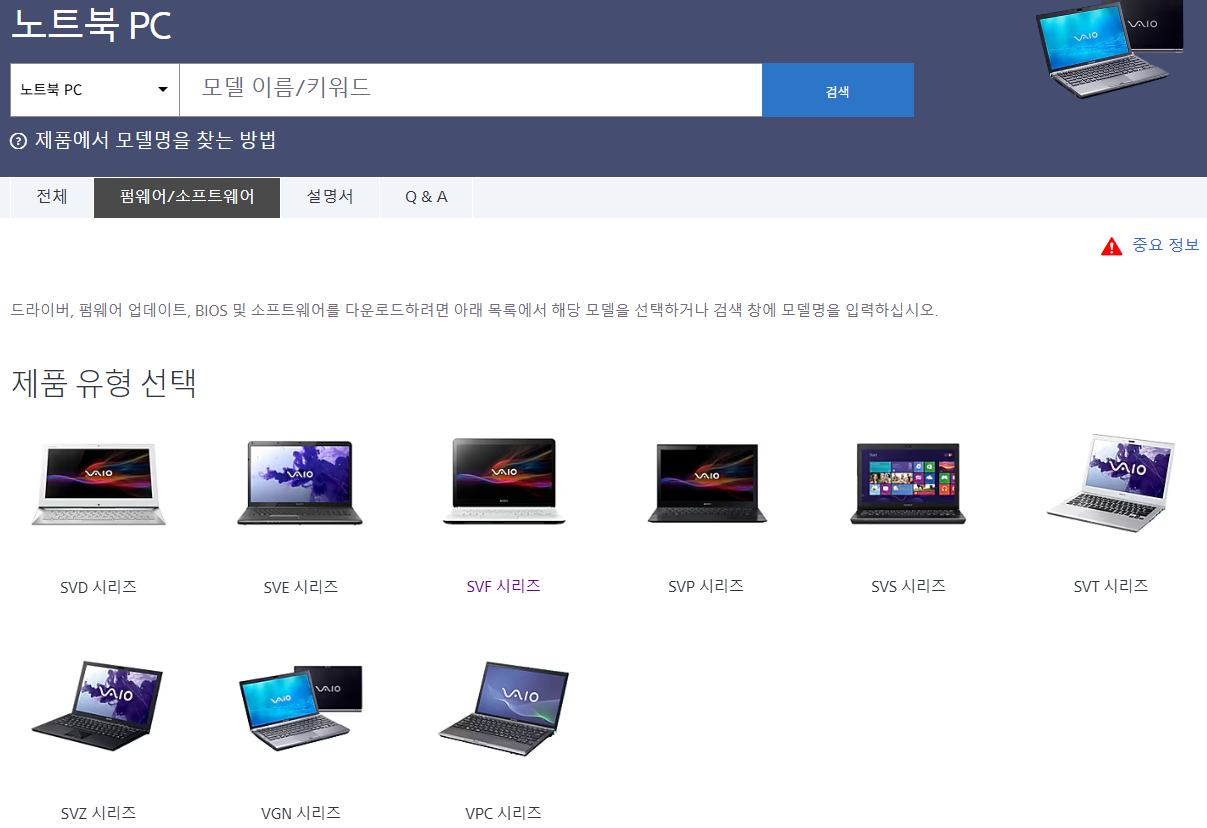Select the 펌웨어/소프트웨어 tab
Viewport: 1207px width, 828px height.
(187, 197)
